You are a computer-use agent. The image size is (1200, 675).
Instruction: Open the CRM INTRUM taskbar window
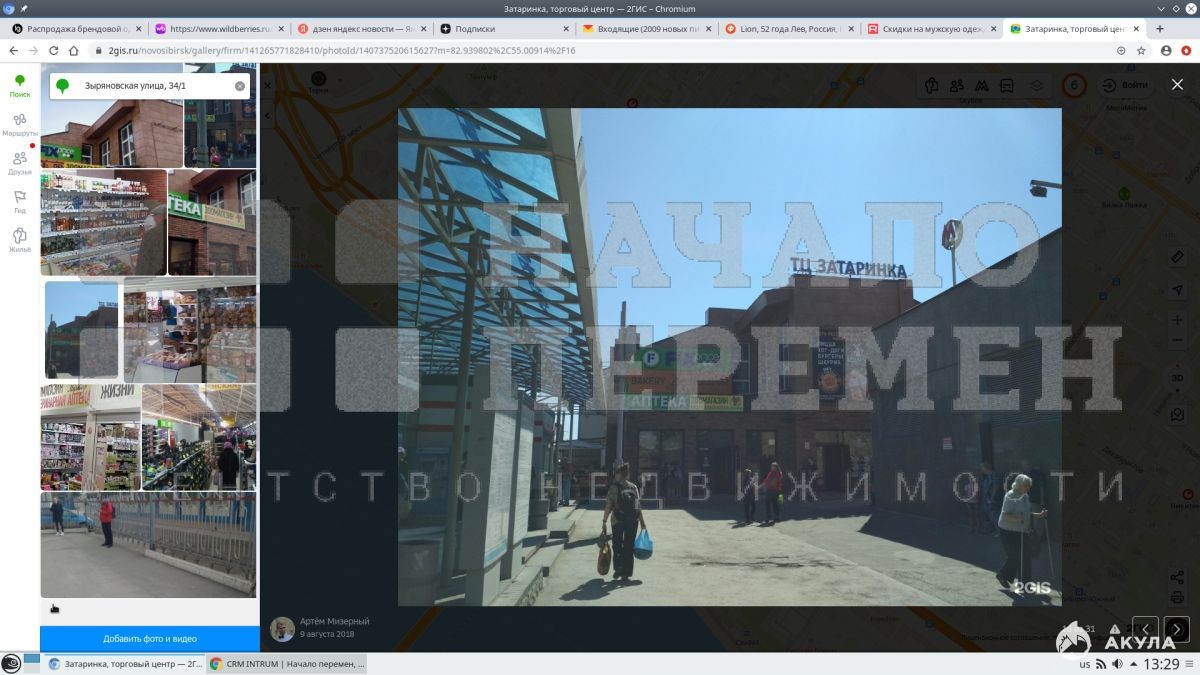pyautogui.click(x=288, y=664)
